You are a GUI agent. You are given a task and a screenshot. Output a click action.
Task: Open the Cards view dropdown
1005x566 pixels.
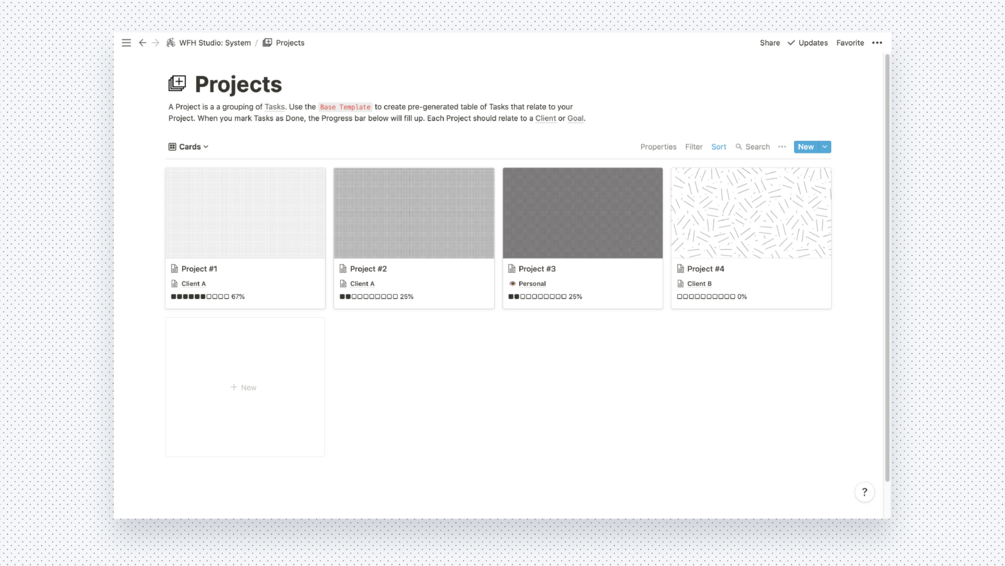click(188, 147)
